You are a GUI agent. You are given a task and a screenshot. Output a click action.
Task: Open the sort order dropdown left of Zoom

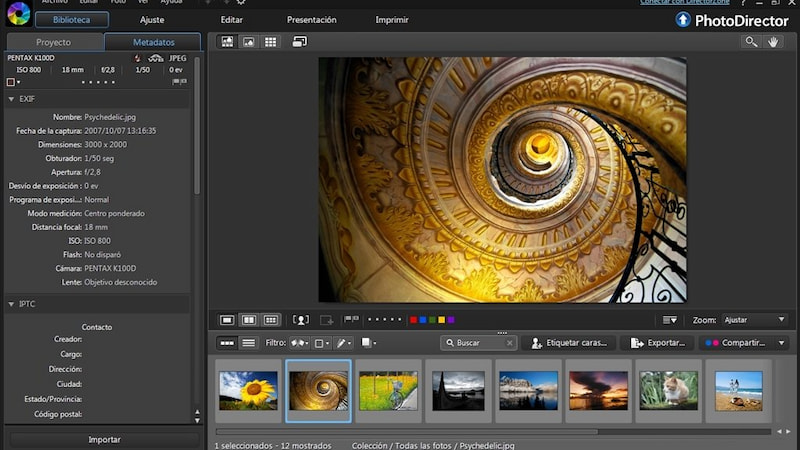669,320
